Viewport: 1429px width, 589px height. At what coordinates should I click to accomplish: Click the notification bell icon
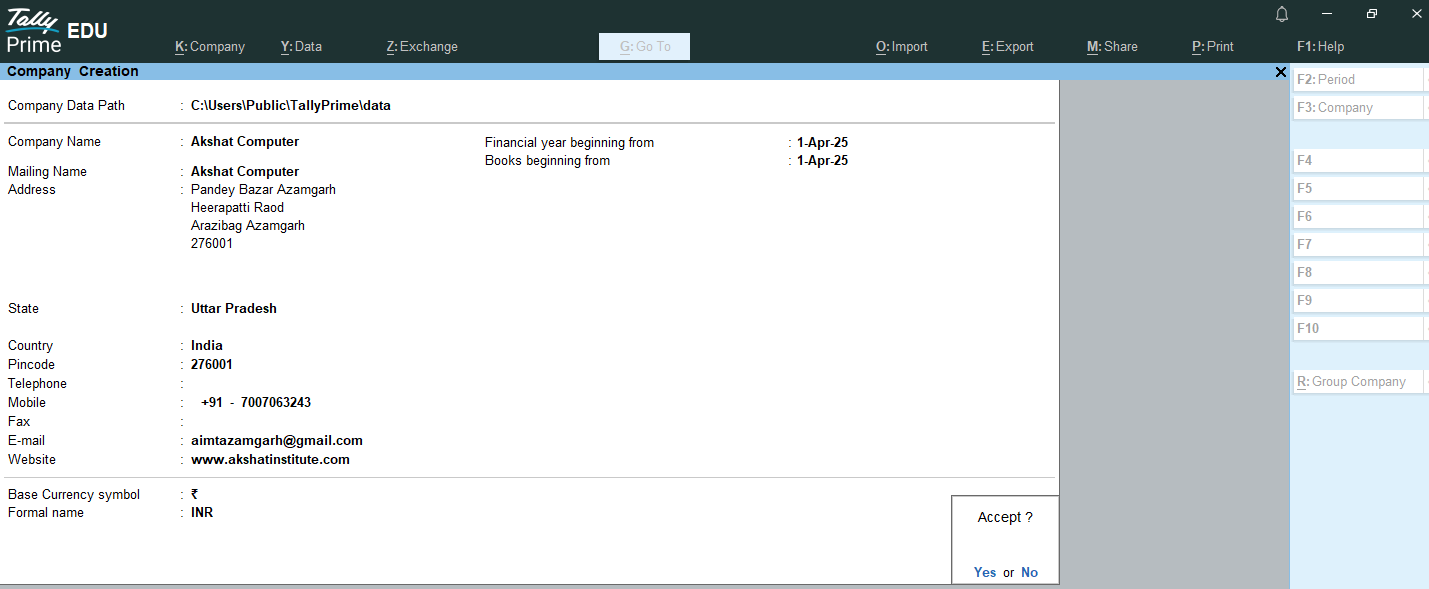pyautogui.click(x=1282, y=14)
